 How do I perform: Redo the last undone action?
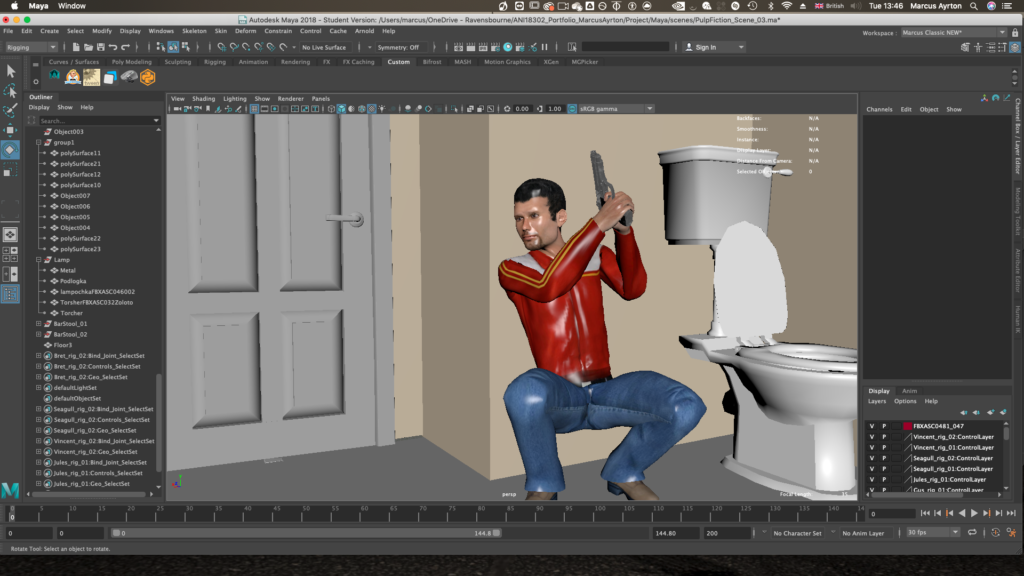click(125, 47)
